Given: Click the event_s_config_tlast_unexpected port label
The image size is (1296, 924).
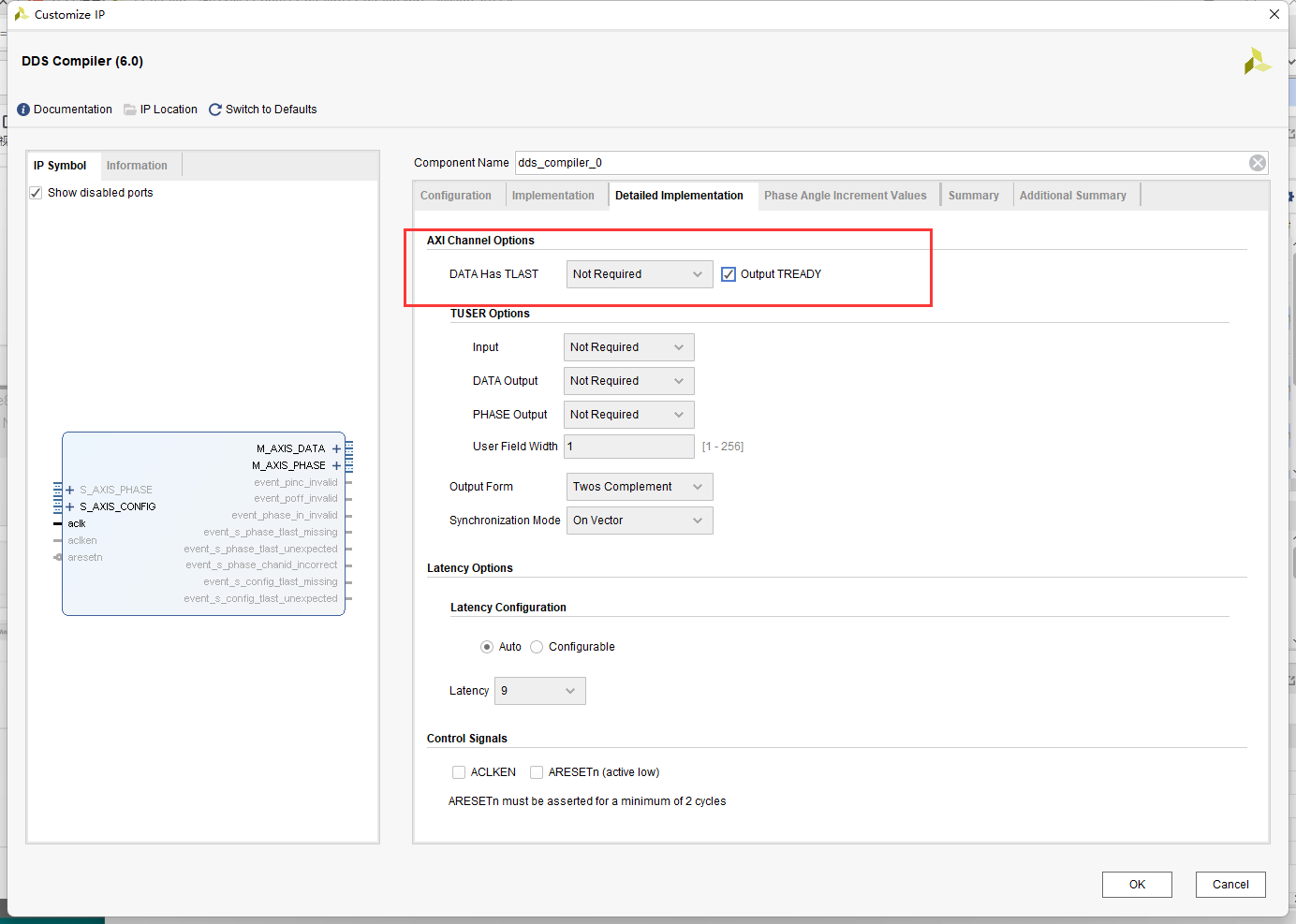Looking at the screenshot, I should click(261, 598).
